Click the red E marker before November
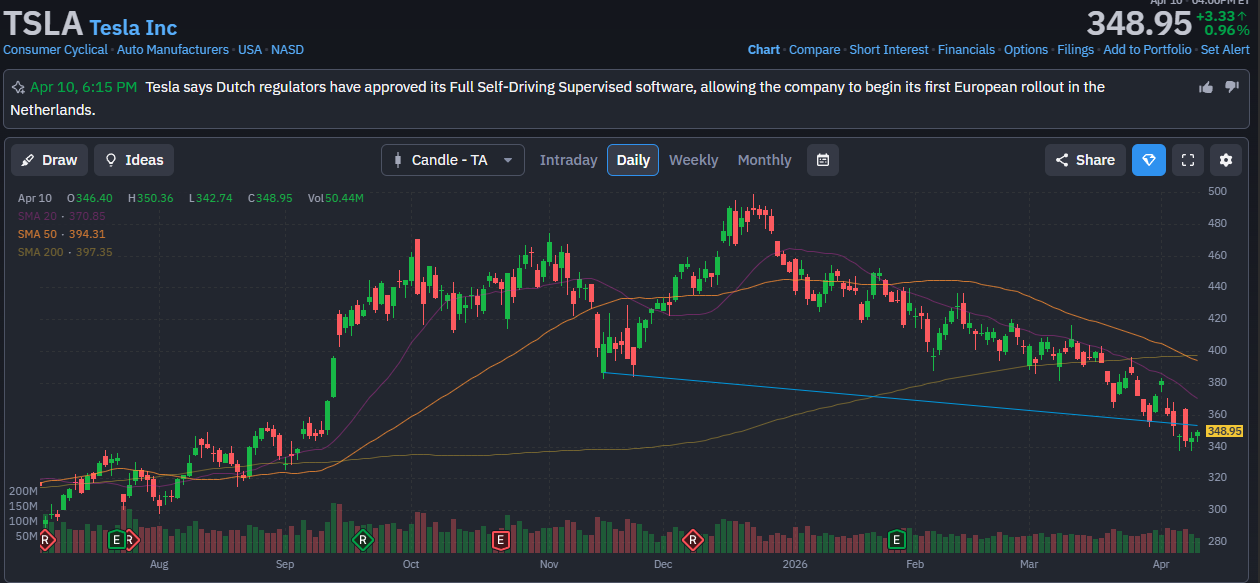 (501, 540)
